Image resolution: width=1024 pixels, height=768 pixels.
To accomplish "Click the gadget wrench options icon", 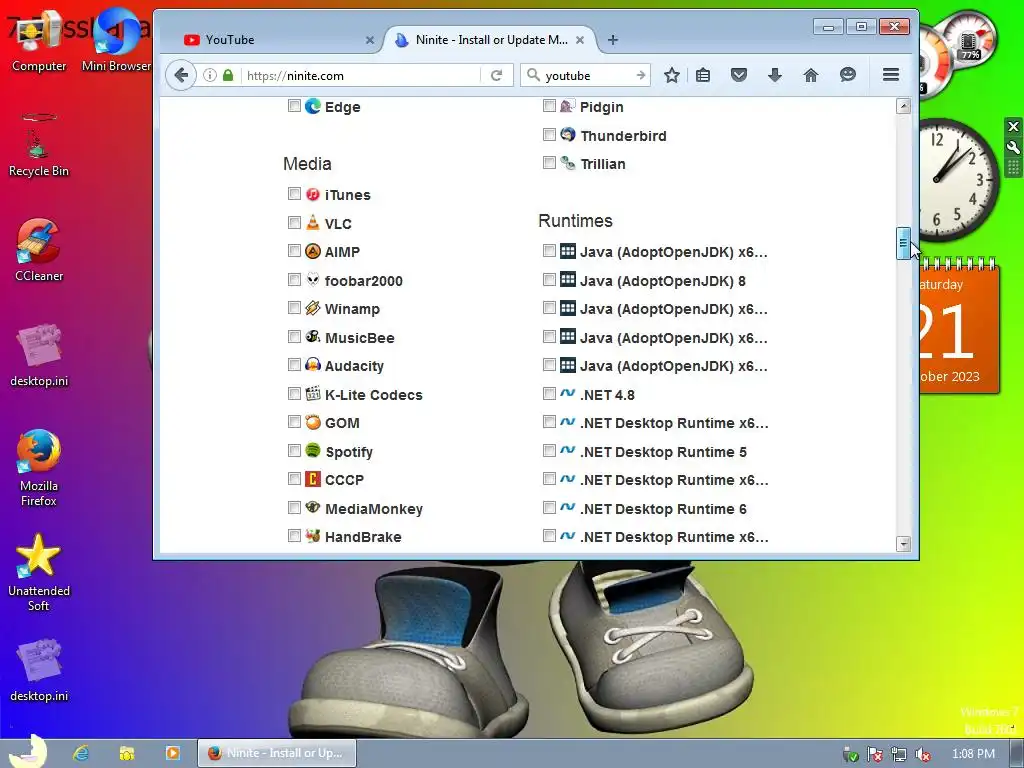I will click(x=1013, y=147).
